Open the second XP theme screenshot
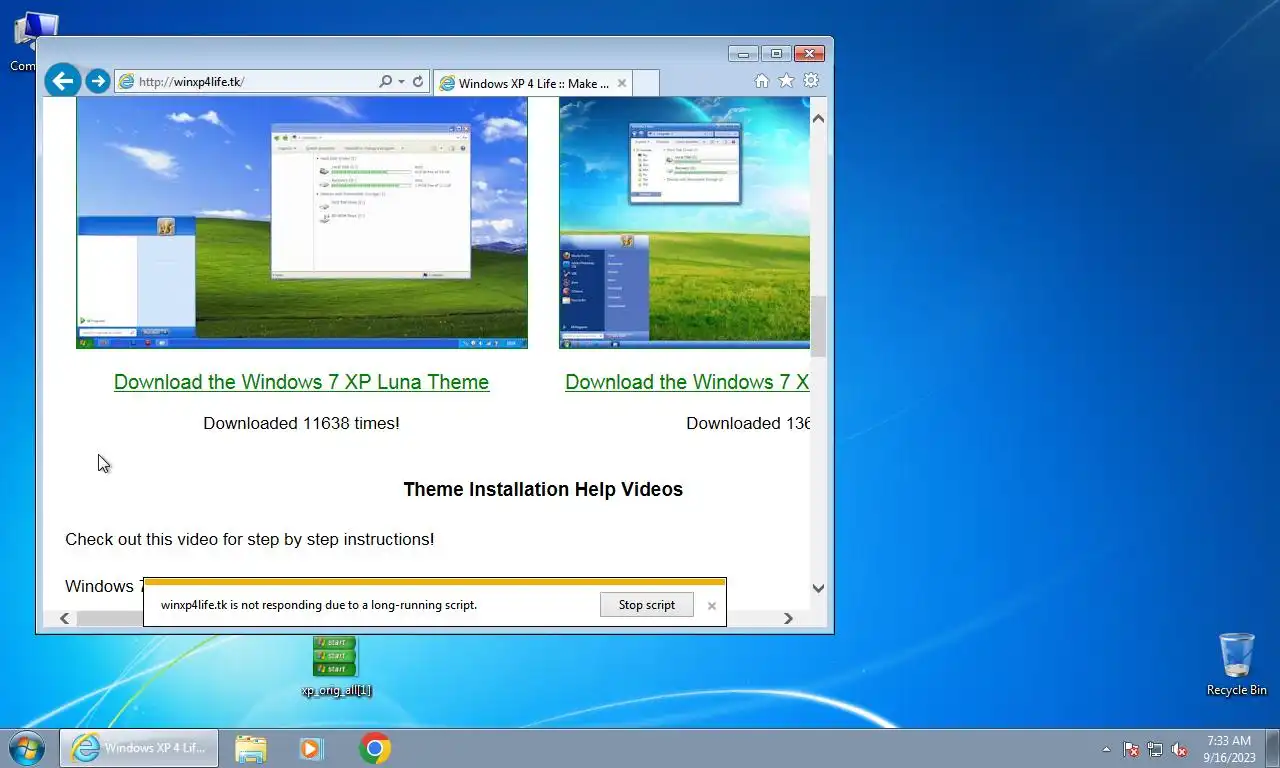 pyautogui.click(x=684, y=223)
